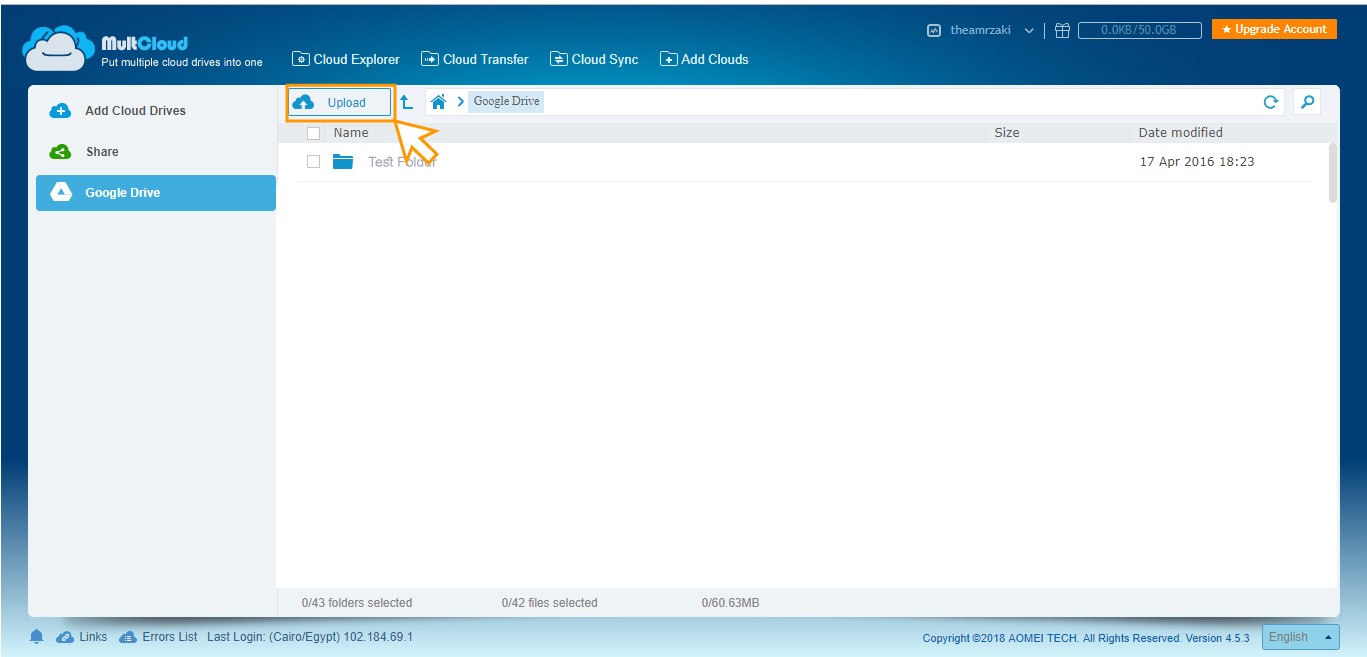Click the MultCloud logo
Screen dimensions: 1367x657
click(x=143, y=49)
